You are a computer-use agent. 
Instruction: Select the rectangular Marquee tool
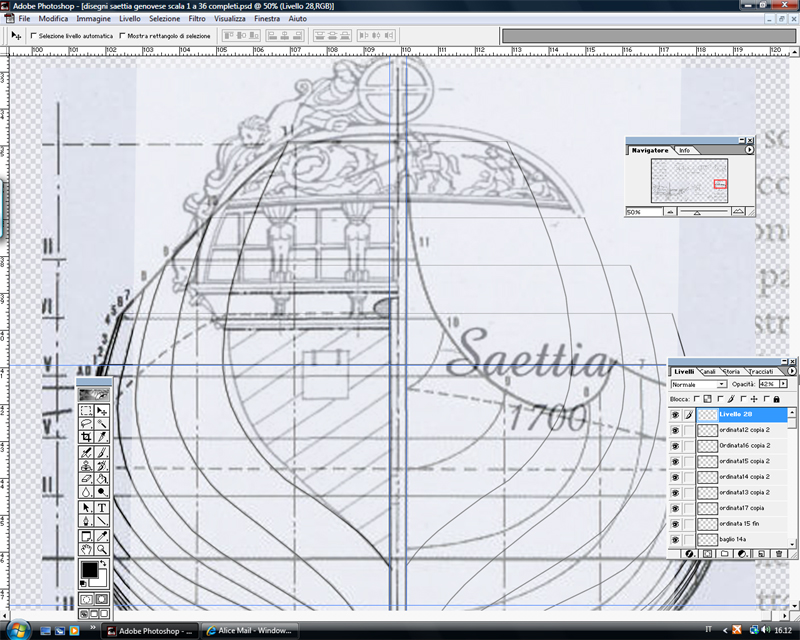(86, 410)
